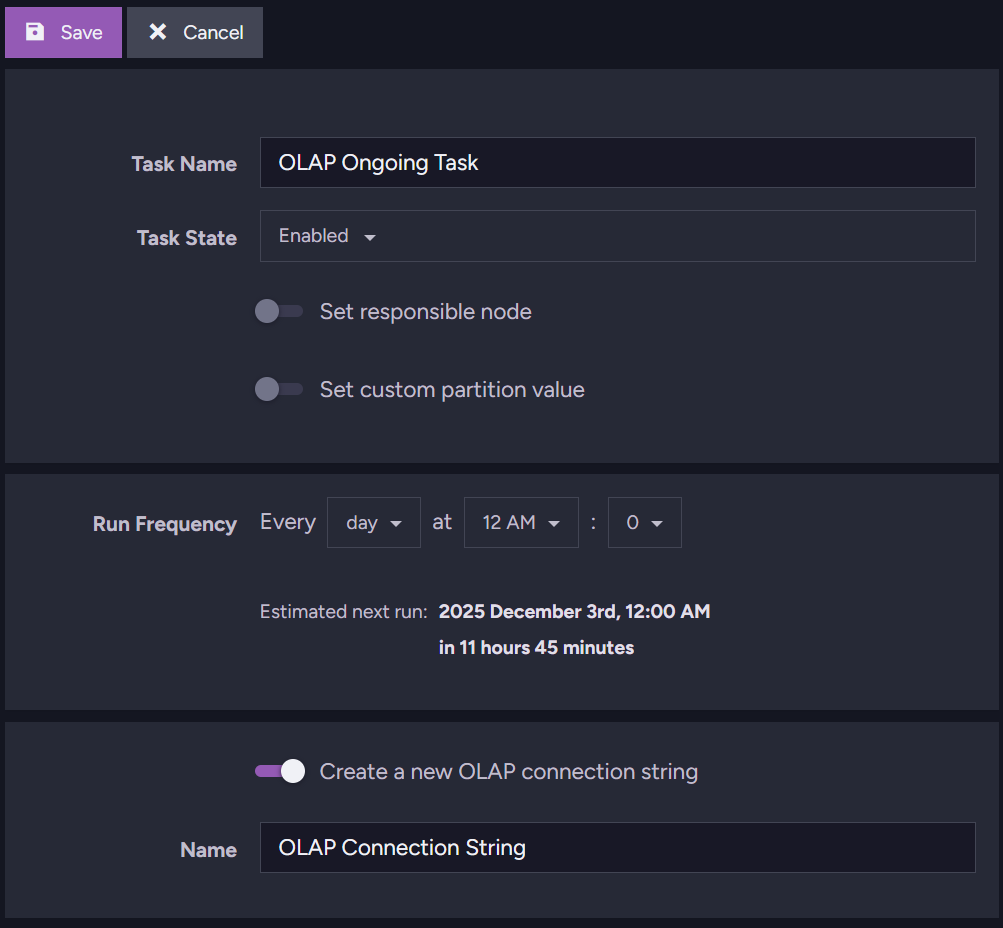The width and height of the screenshot is (1003, 928).
Task: Click the estimated next run date text
Action: (x=574, y=611)
